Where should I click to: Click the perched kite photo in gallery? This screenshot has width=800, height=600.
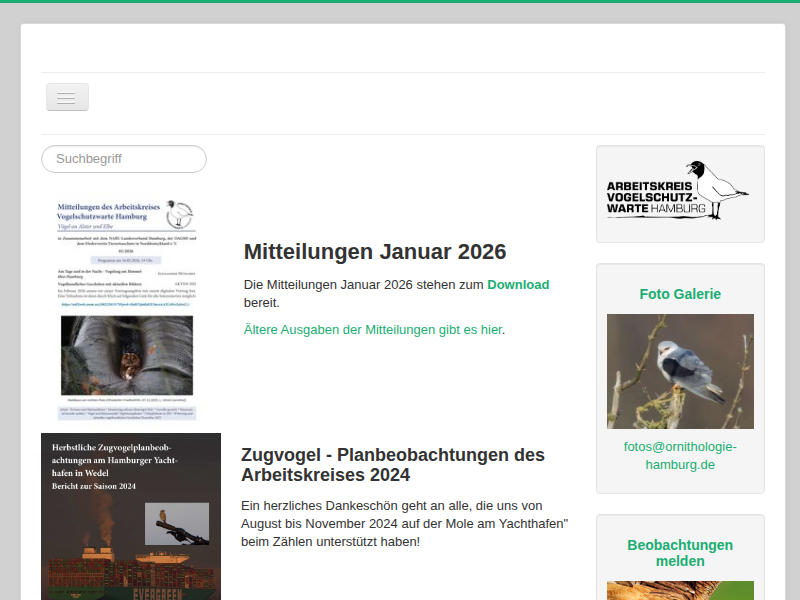680,371
